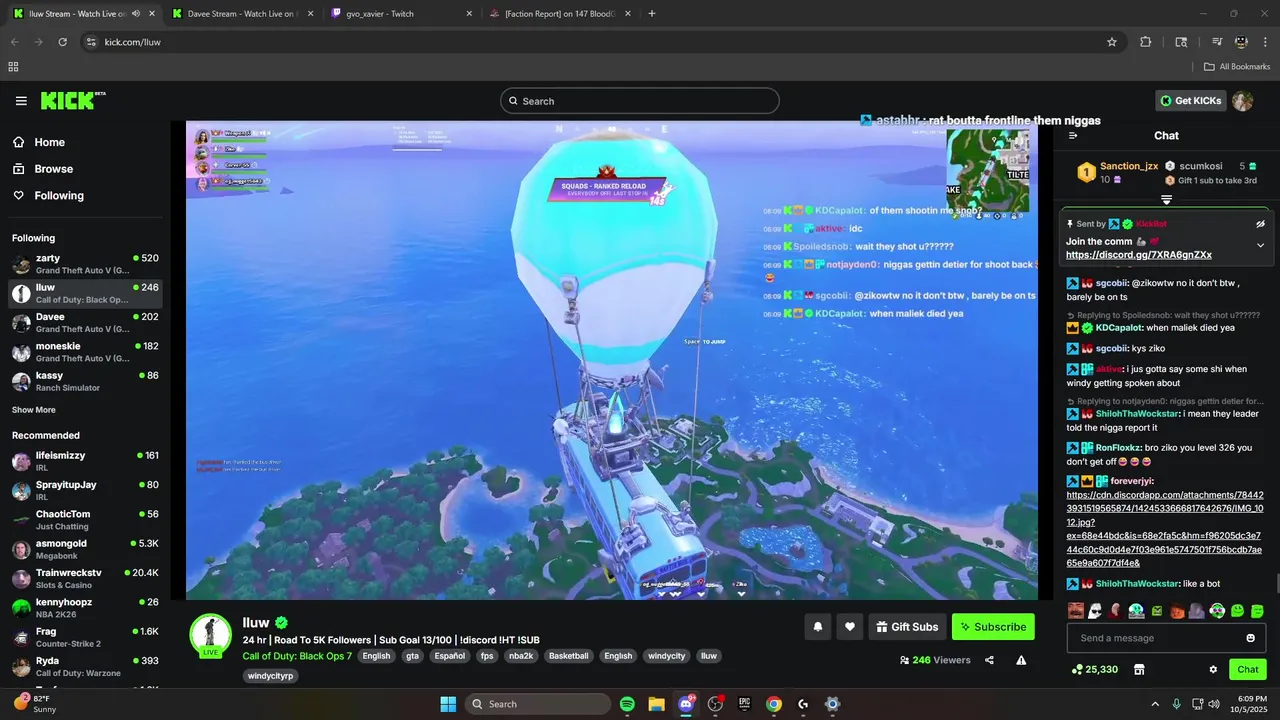Click the green Chat send button
Image resolution: width=1280 pixels, height=720 pixels.
[1248, 669]
